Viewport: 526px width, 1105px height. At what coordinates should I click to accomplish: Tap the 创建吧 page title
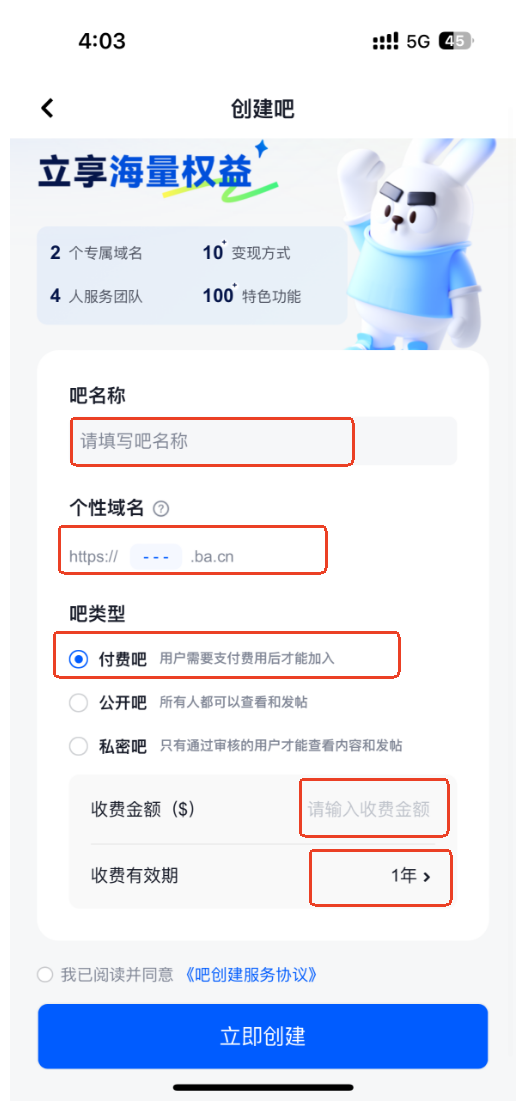click(x=262, y=109)
